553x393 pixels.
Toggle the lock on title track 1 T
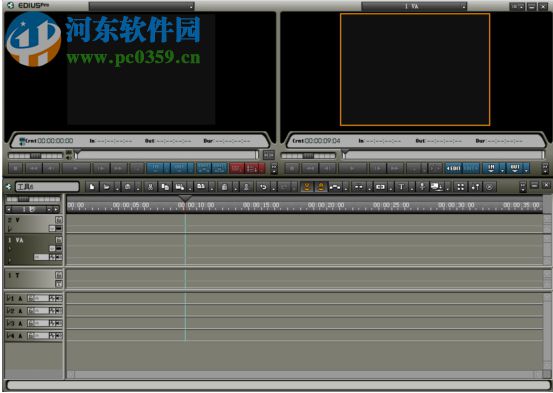(59, 275)
